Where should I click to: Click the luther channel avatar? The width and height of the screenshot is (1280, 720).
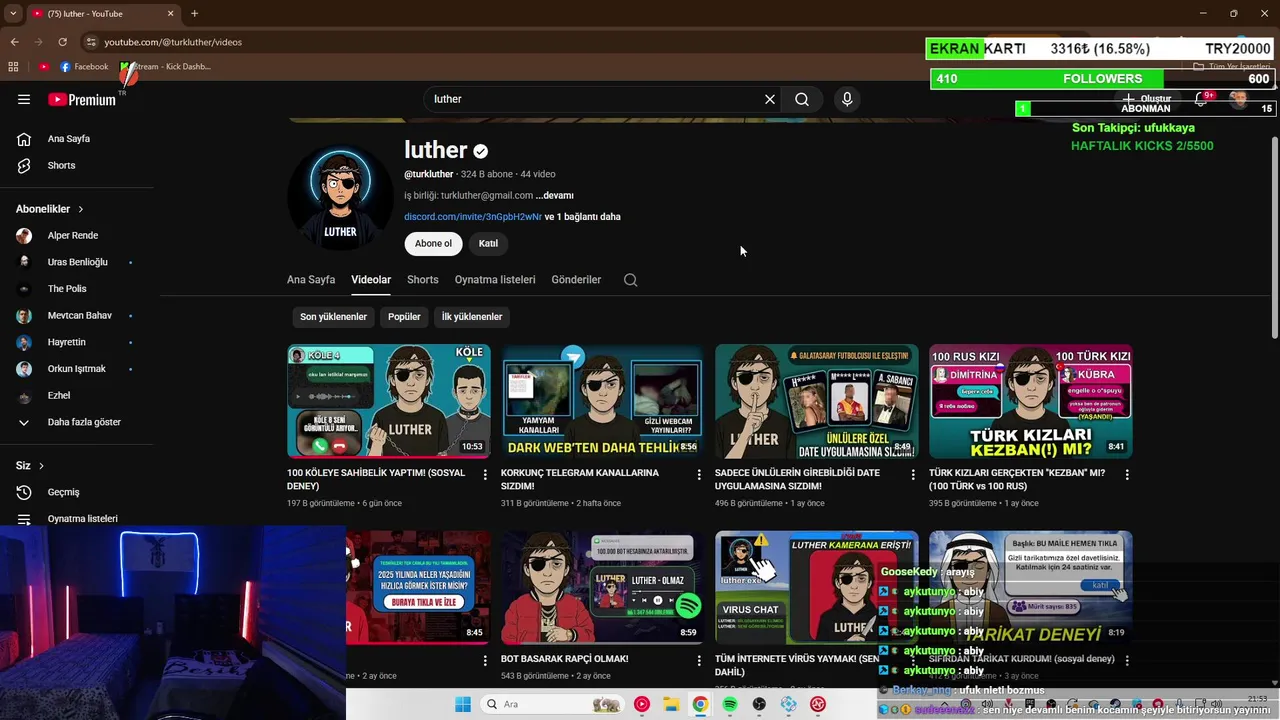[x=340, y=197]
